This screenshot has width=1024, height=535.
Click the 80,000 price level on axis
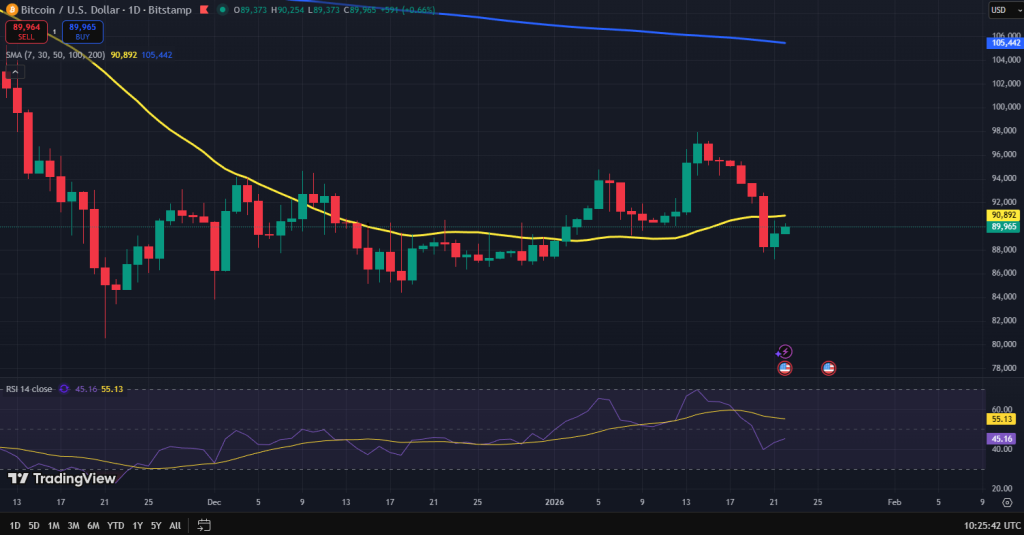[1006, 344]
